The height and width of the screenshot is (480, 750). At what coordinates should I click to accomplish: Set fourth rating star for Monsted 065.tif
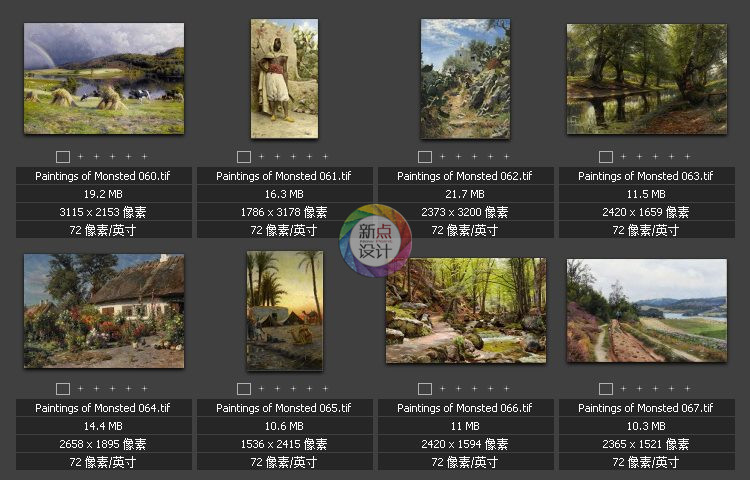tap(309, 388)
